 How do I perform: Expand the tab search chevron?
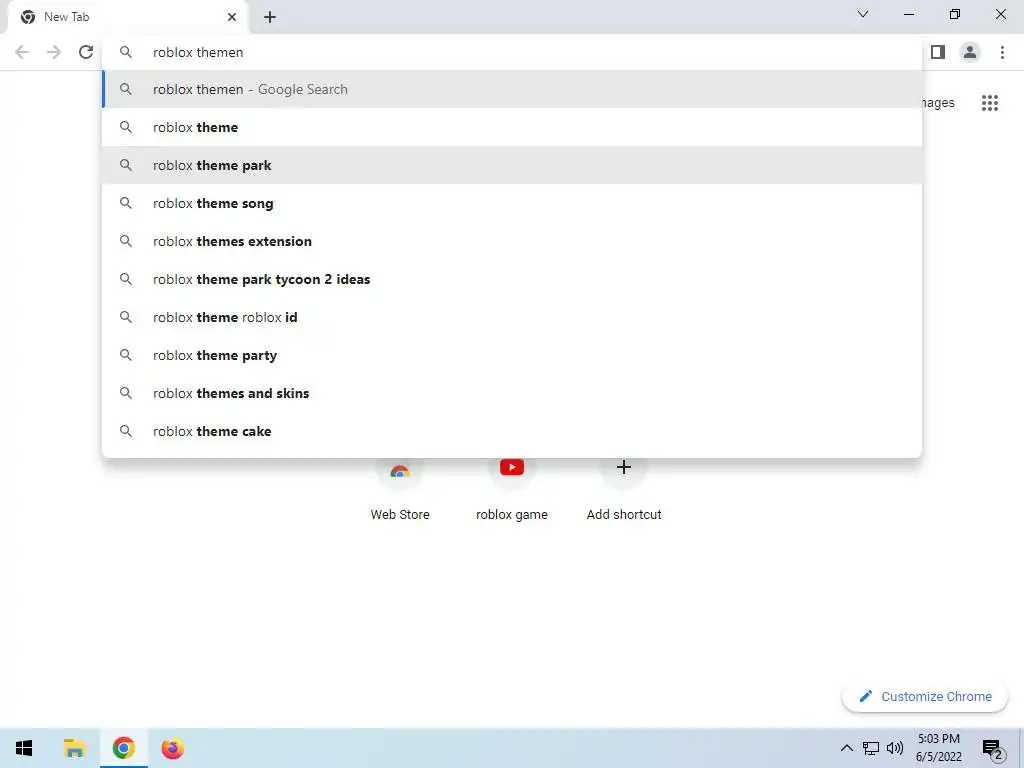tap(863, 14)
